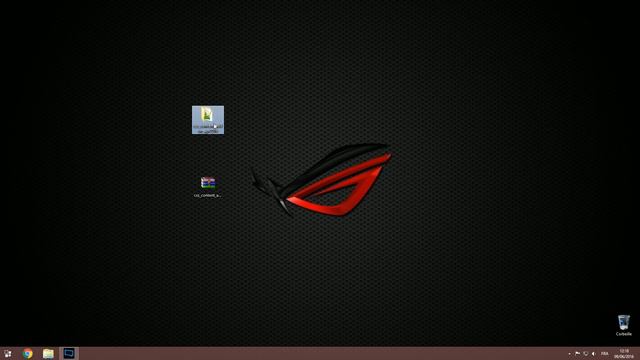Open the Action Center flag icon

tap(578, 353)
